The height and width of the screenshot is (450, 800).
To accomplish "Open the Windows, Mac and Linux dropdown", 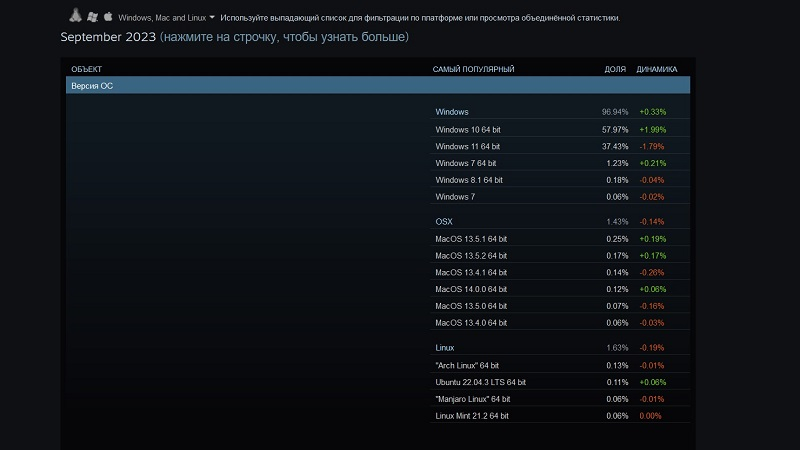I will tap(166, 18).
